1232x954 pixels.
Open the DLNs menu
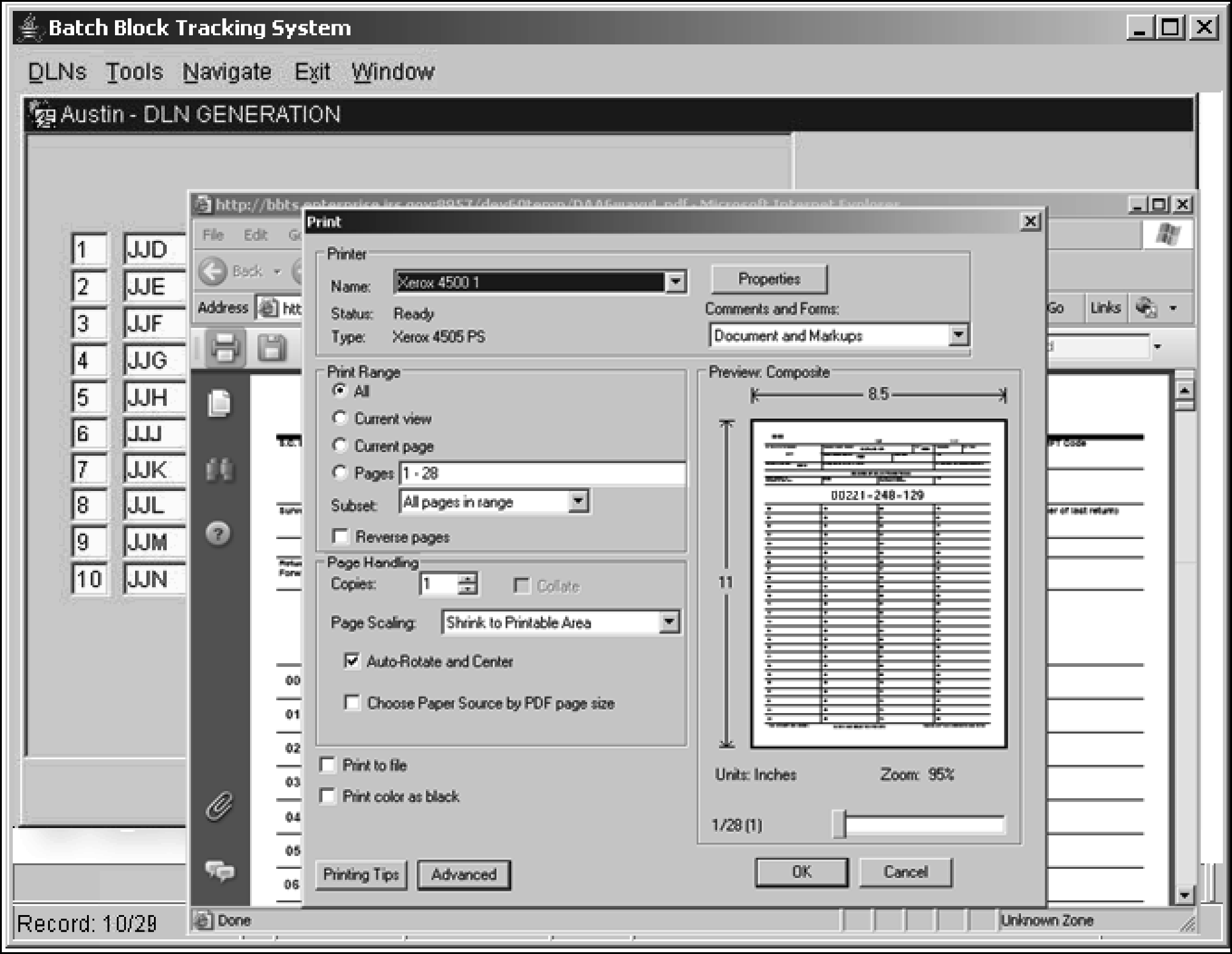[x=57, y=72]
